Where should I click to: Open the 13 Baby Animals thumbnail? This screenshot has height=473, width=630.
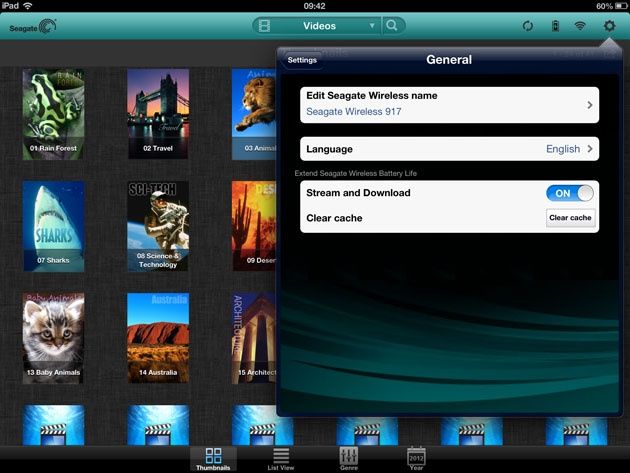click(53, 338)
